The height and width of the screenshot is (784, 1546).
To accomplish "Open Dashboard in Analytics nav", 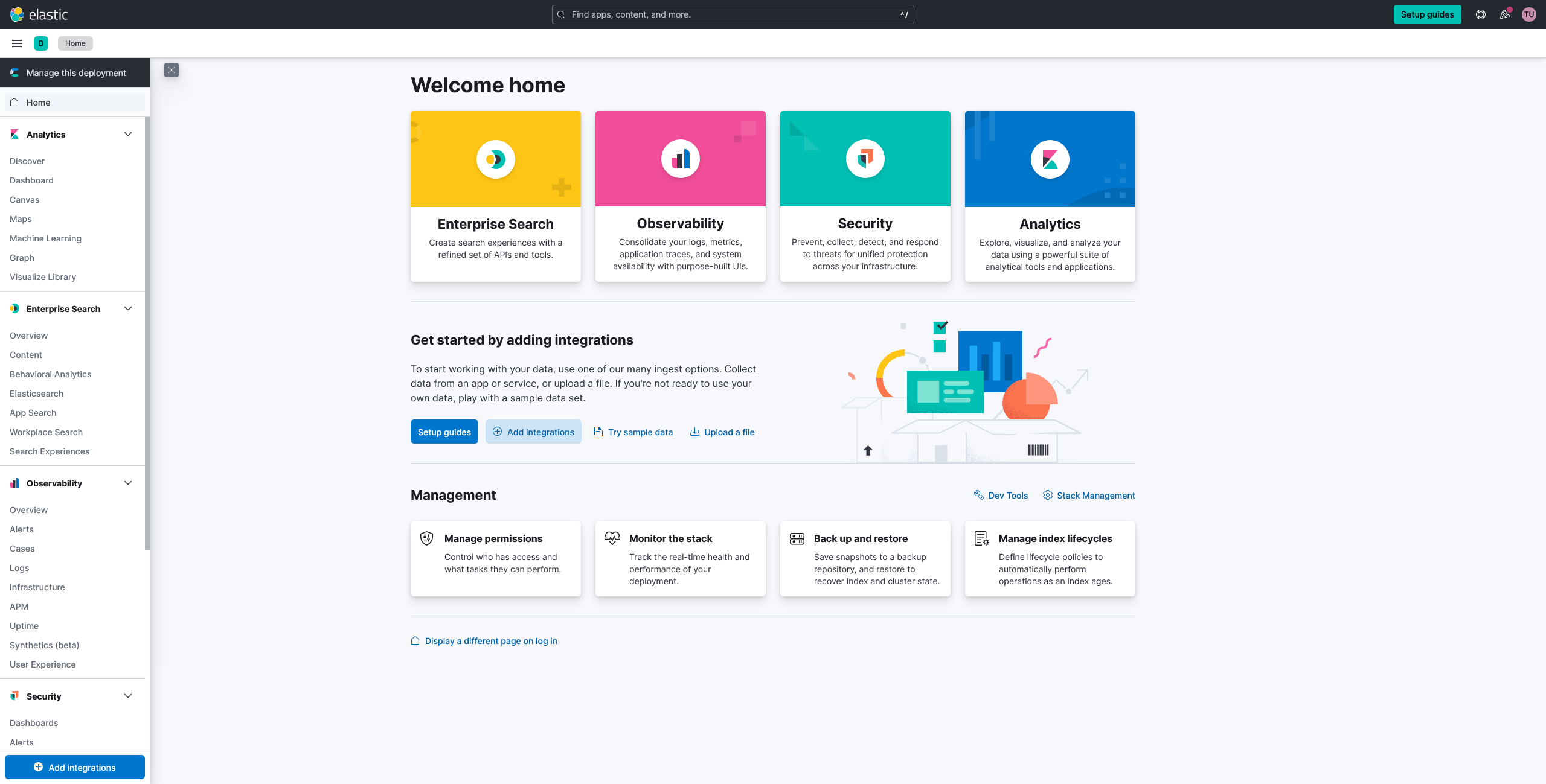I will click(x=31, y=180).
